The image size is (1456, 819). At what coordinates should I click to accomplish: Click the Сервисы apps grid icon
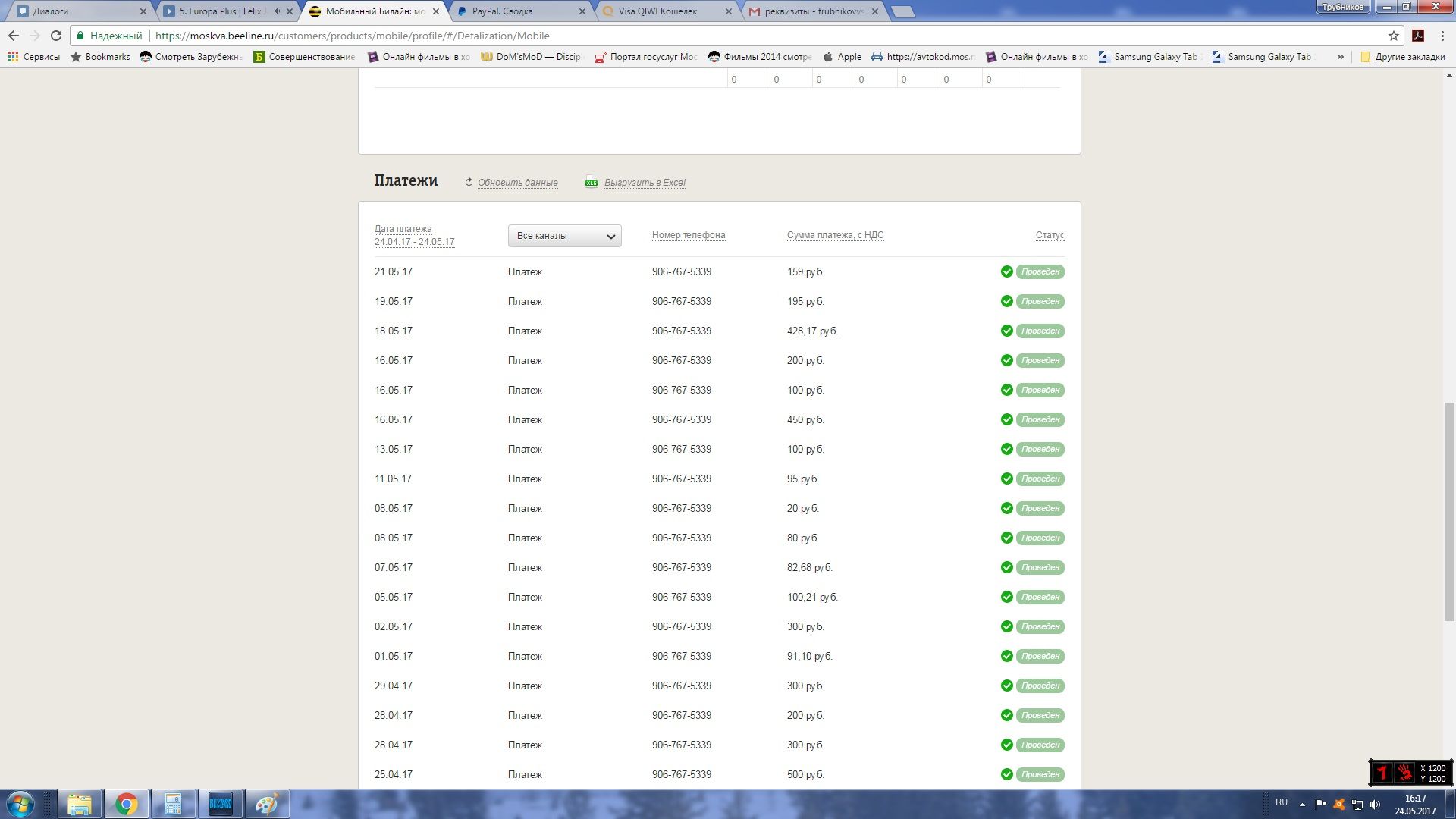point(13,57)
